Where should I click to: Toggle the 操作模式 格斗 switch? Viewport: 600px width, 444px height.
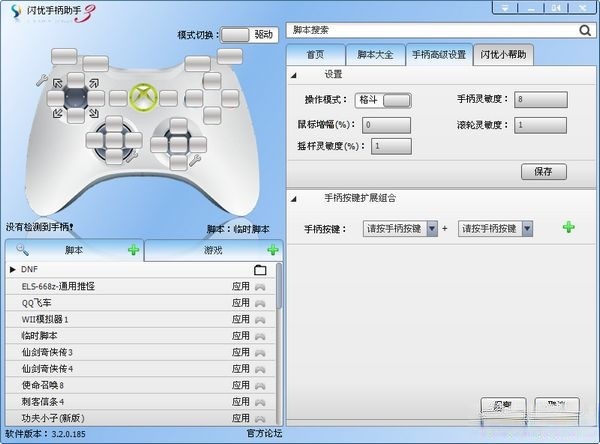click(383, 100)
